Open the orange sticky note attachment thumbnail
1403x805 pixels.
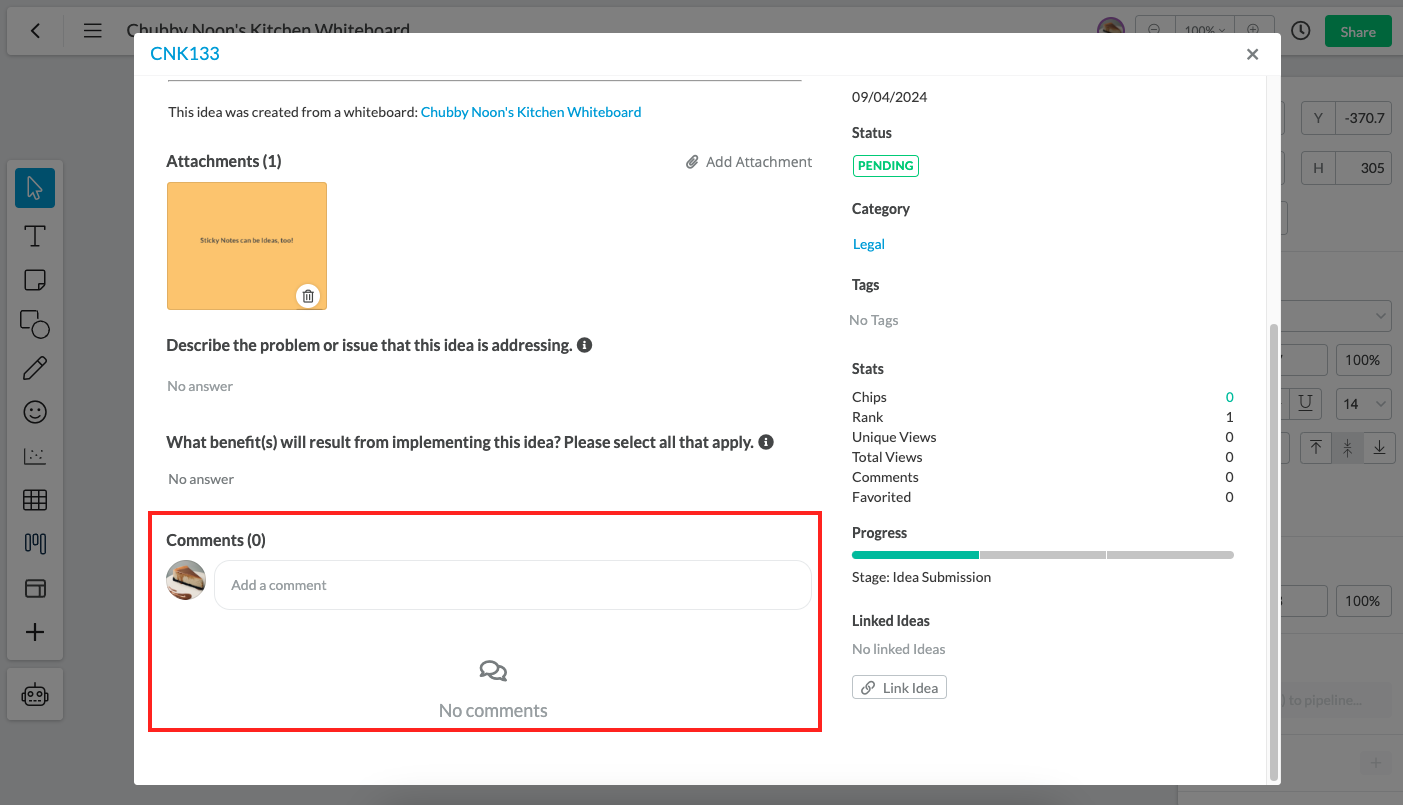click(247, 246)
